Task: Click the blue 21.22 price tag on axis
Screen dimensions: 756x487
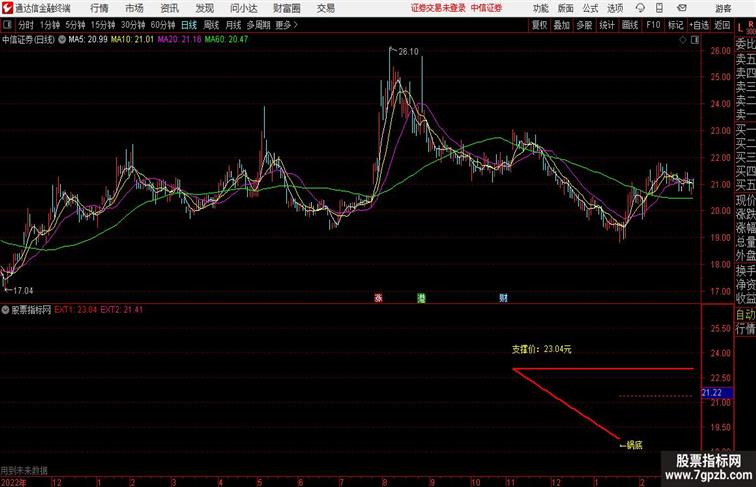Action: (x=717, y=393)
